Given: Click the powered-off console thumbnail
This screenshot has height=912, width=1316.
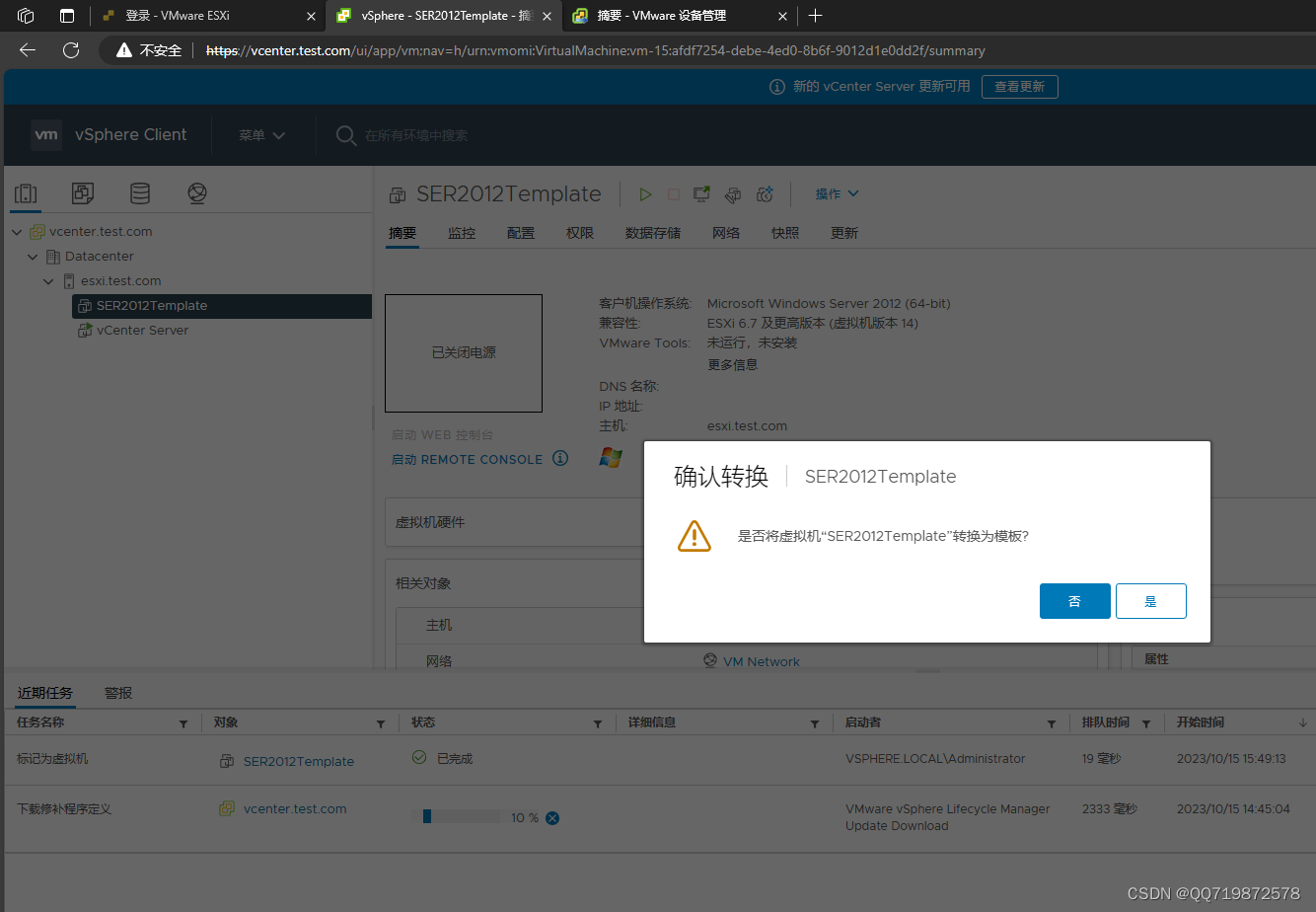Looking at the screenshot, I should [x=464, y=352].
